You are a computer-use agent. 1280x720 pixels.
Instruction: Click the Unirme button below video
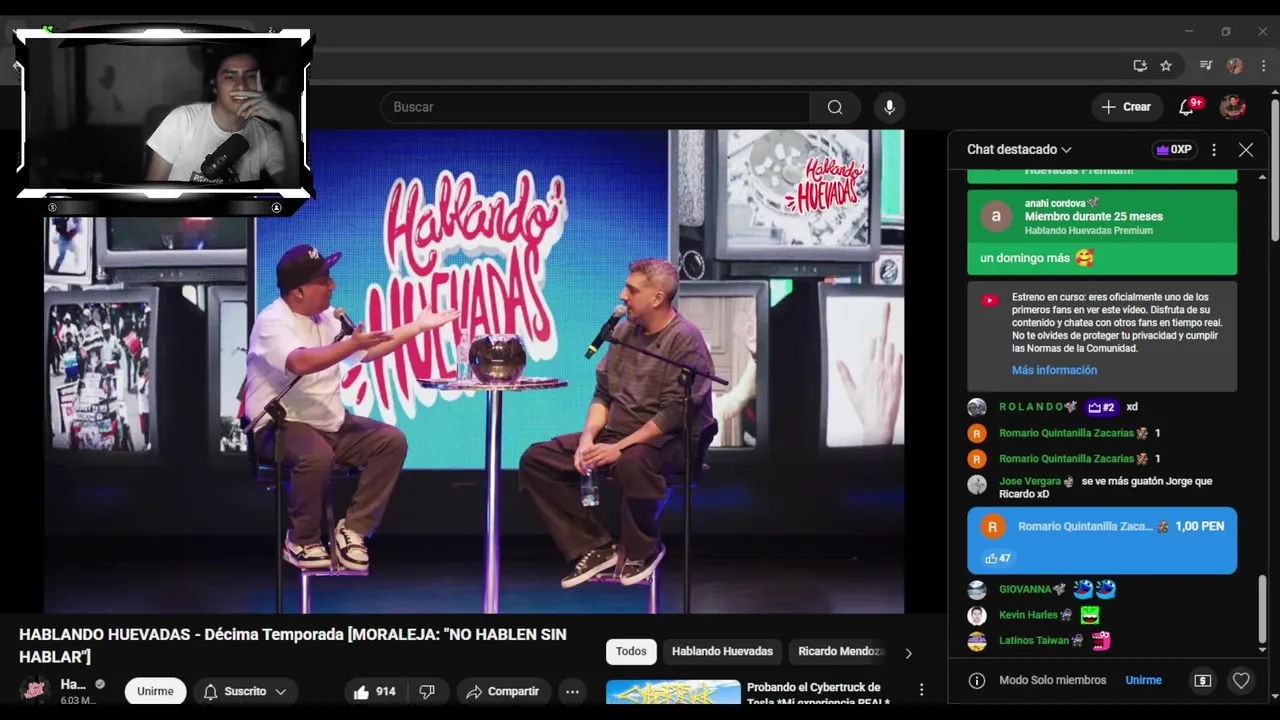pyautogui.click(x=155, y=691)
